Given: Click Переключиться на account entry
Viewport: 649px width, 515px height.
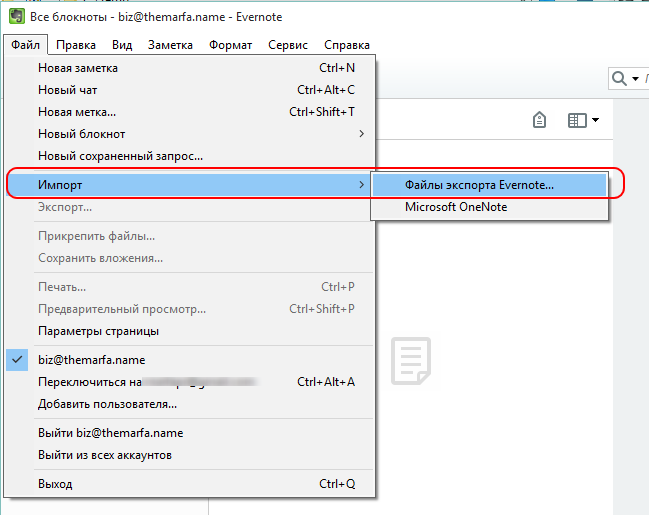Looking at the screenshot, I should [190, 382].
